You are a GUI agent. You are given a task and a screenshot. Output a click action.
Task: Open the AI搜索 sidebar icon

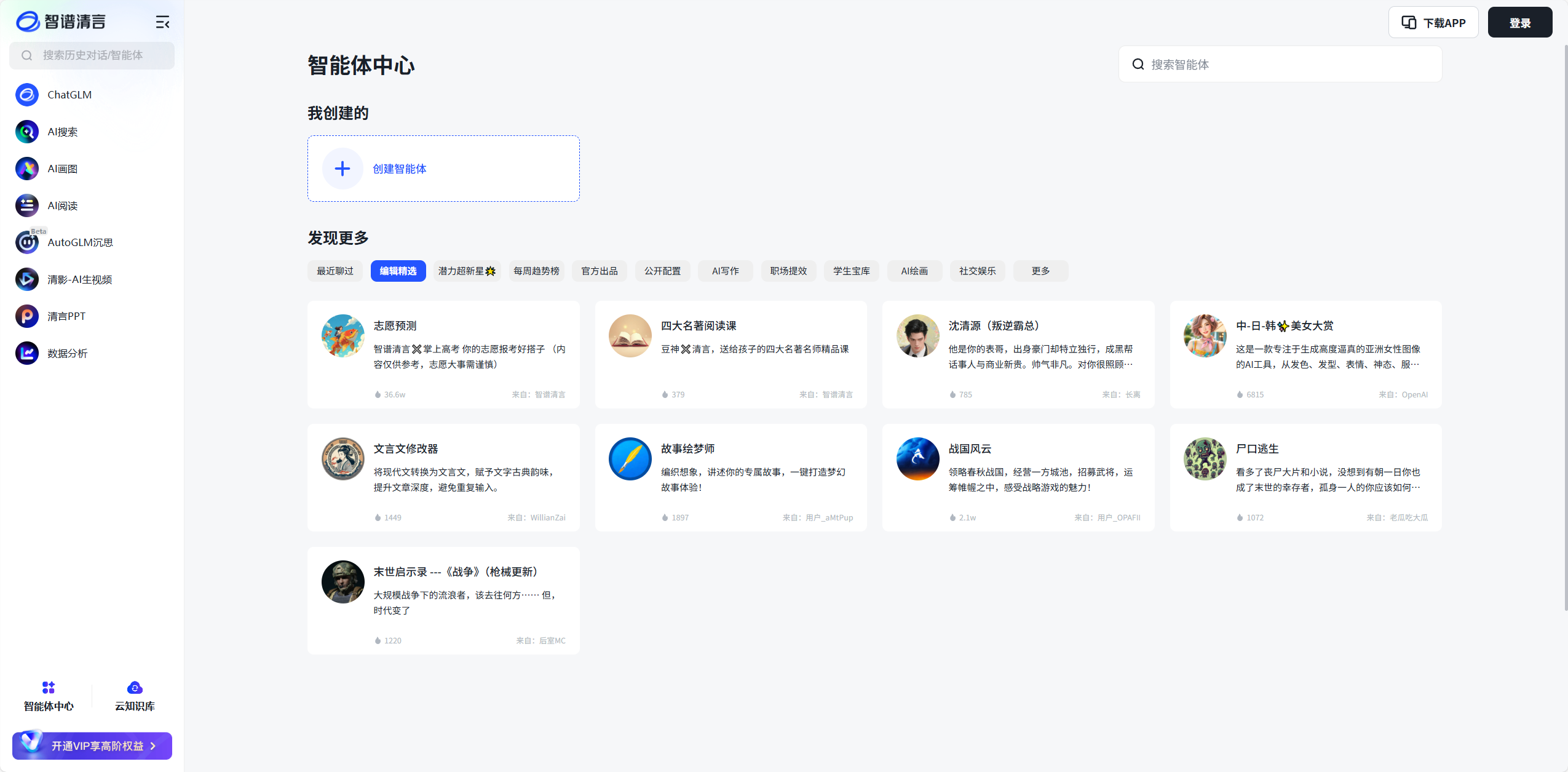[27, 132]
